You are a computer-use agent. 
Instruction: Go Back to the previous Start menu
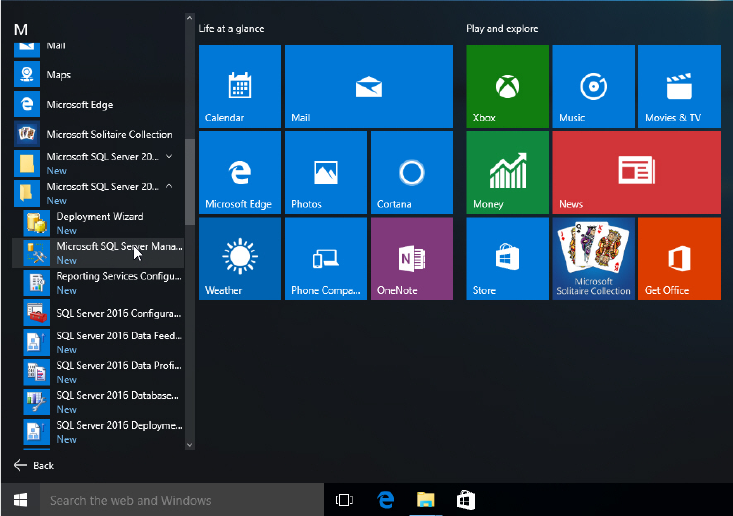(x=34, y=465)
